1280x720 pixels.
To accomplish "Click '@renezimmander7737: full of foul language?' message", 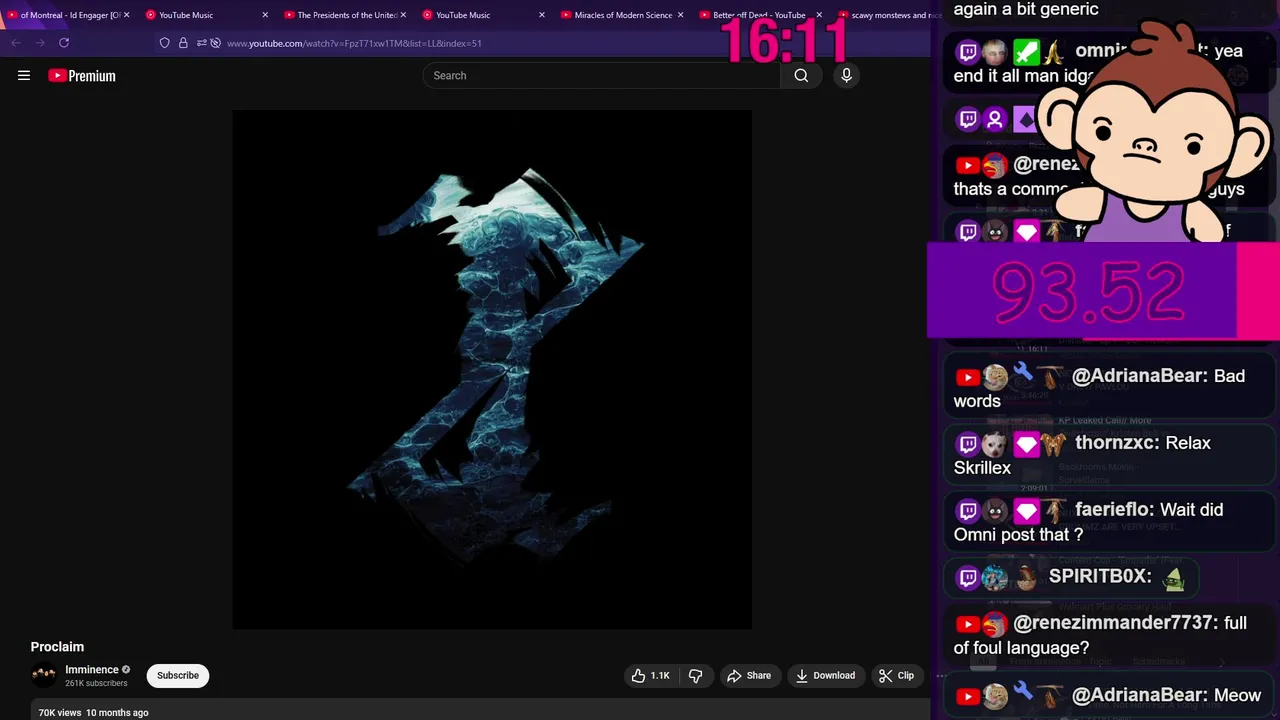I will pos(1110,635).
